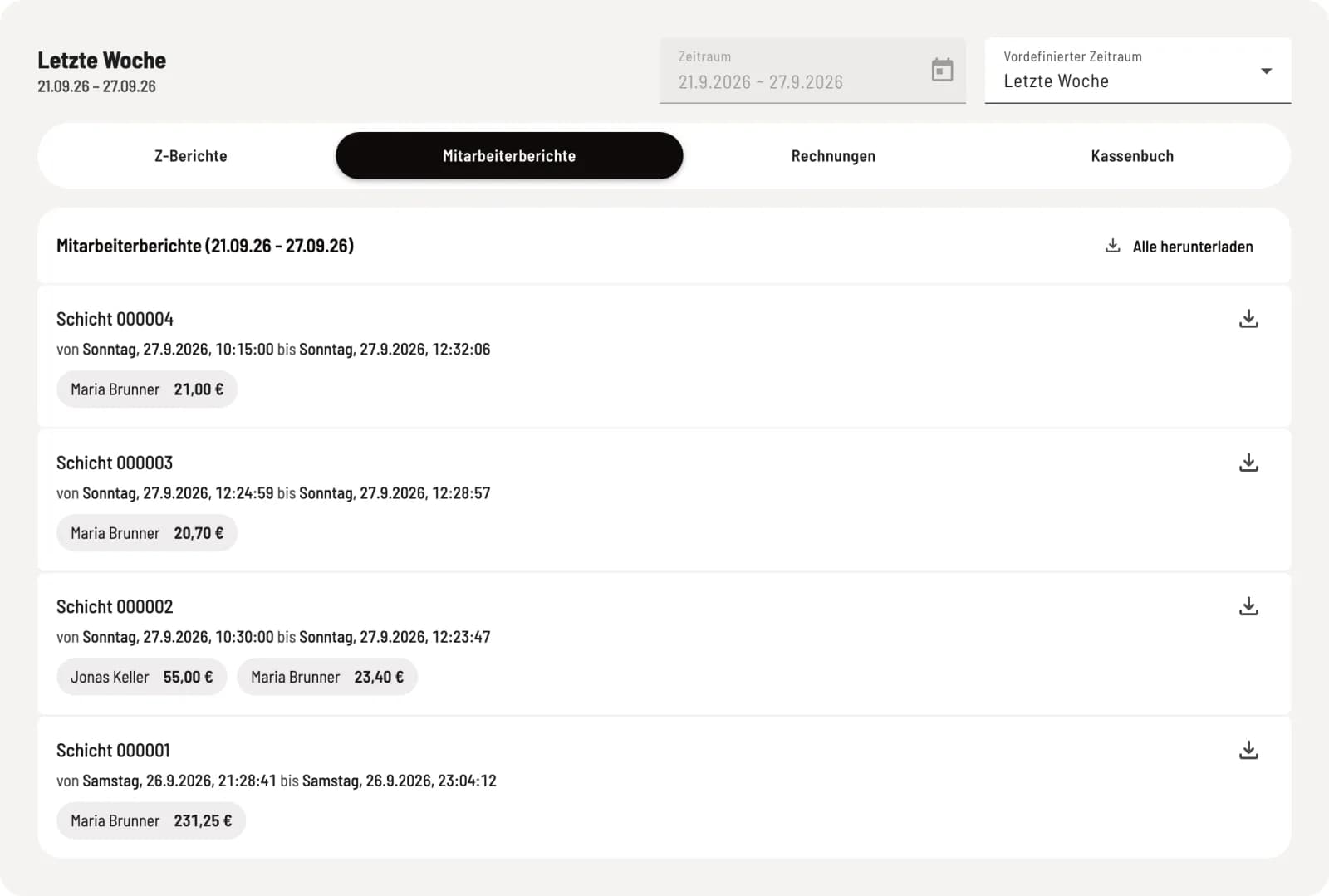Viewport: 1329px width, 896px height.
Task: Click the download icon beside Alle herunterladen
Action: tap(1113, 246)
